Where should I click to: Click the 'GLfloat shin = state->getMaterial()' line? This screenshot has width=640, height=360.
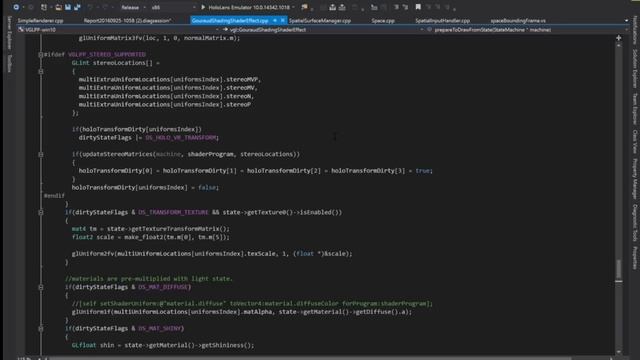tap(163, 345)
